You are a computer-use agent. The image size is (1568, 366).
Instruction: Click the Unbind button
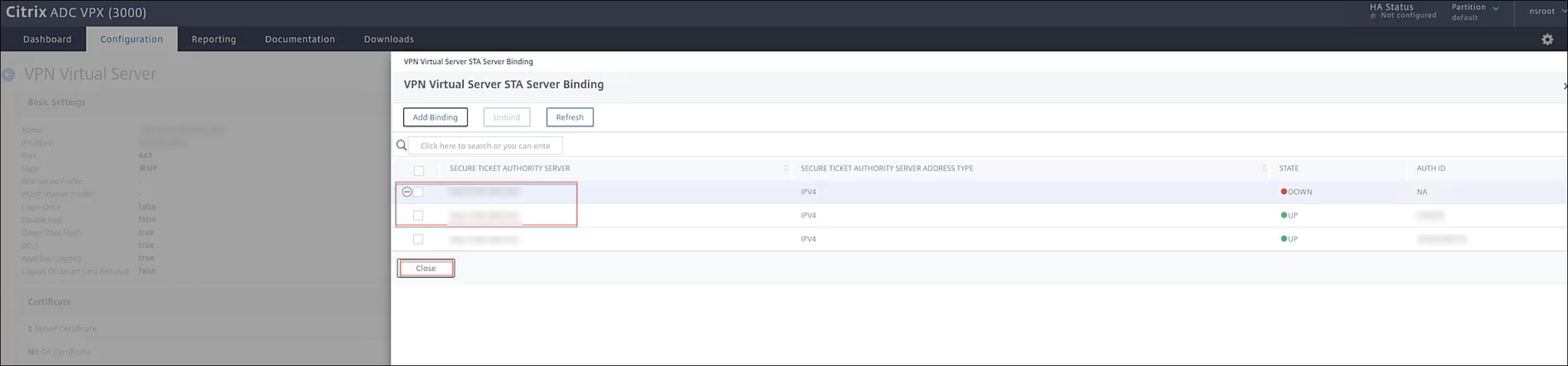tap(507, 118)
